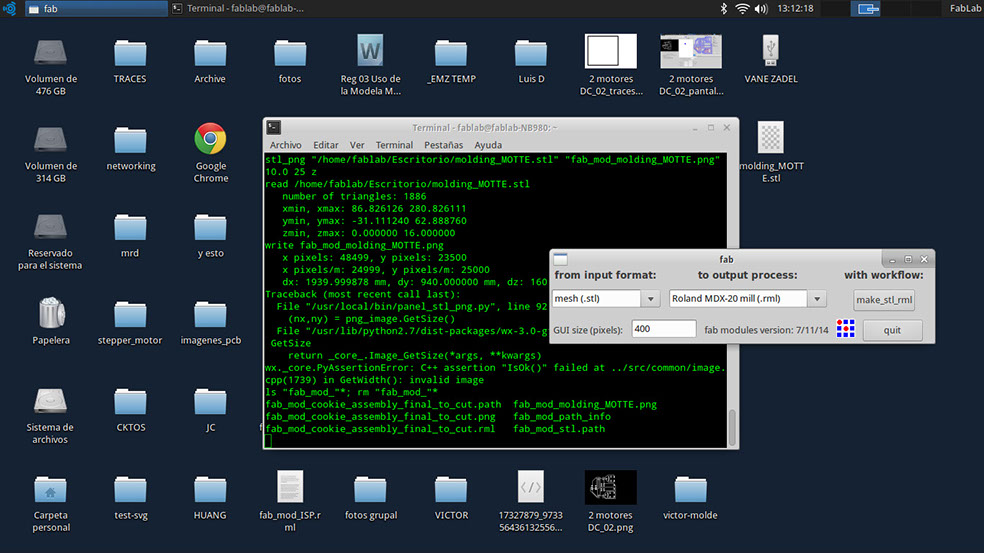Select the fotos folder icon
Viewport: 984px width, 553px height.
coord(290,53)
